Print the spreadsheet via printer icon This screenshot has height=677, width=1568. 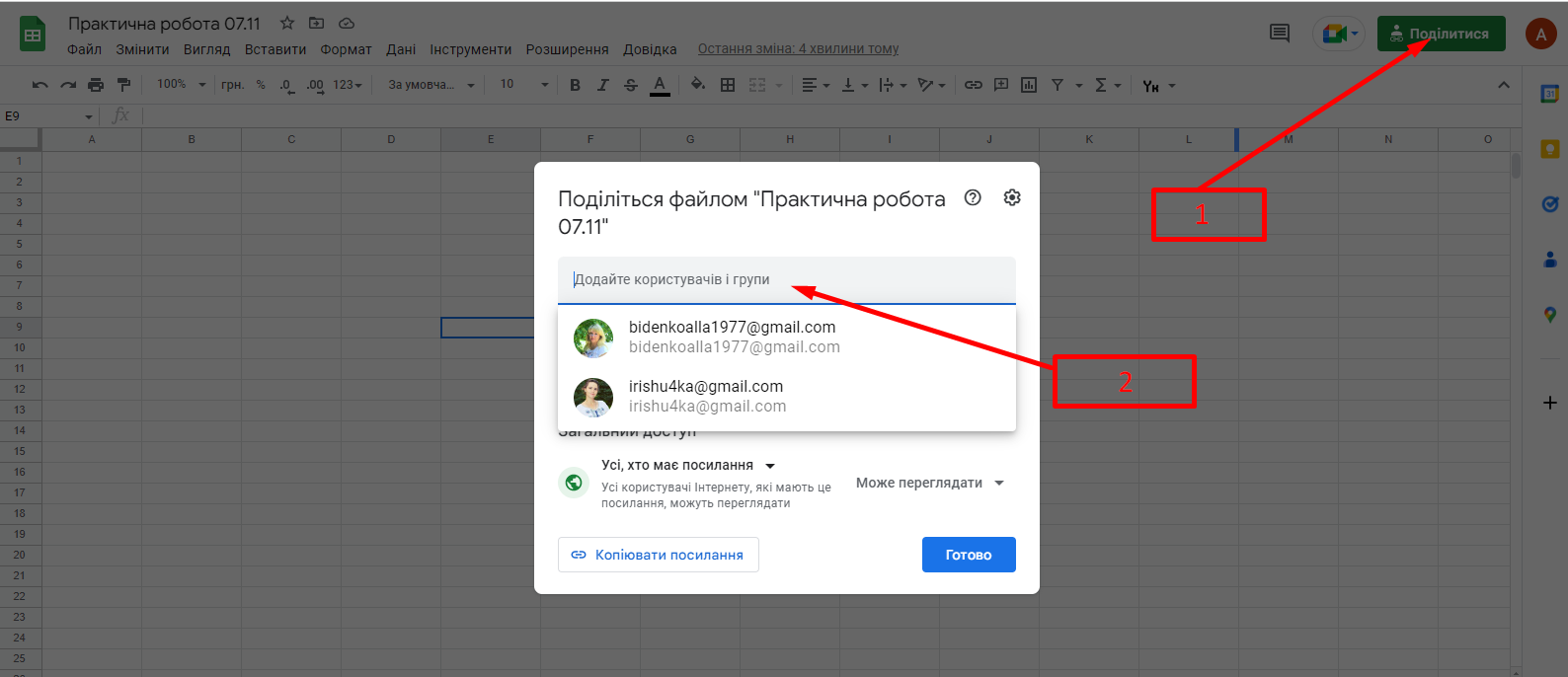click(x=95, y=85)
